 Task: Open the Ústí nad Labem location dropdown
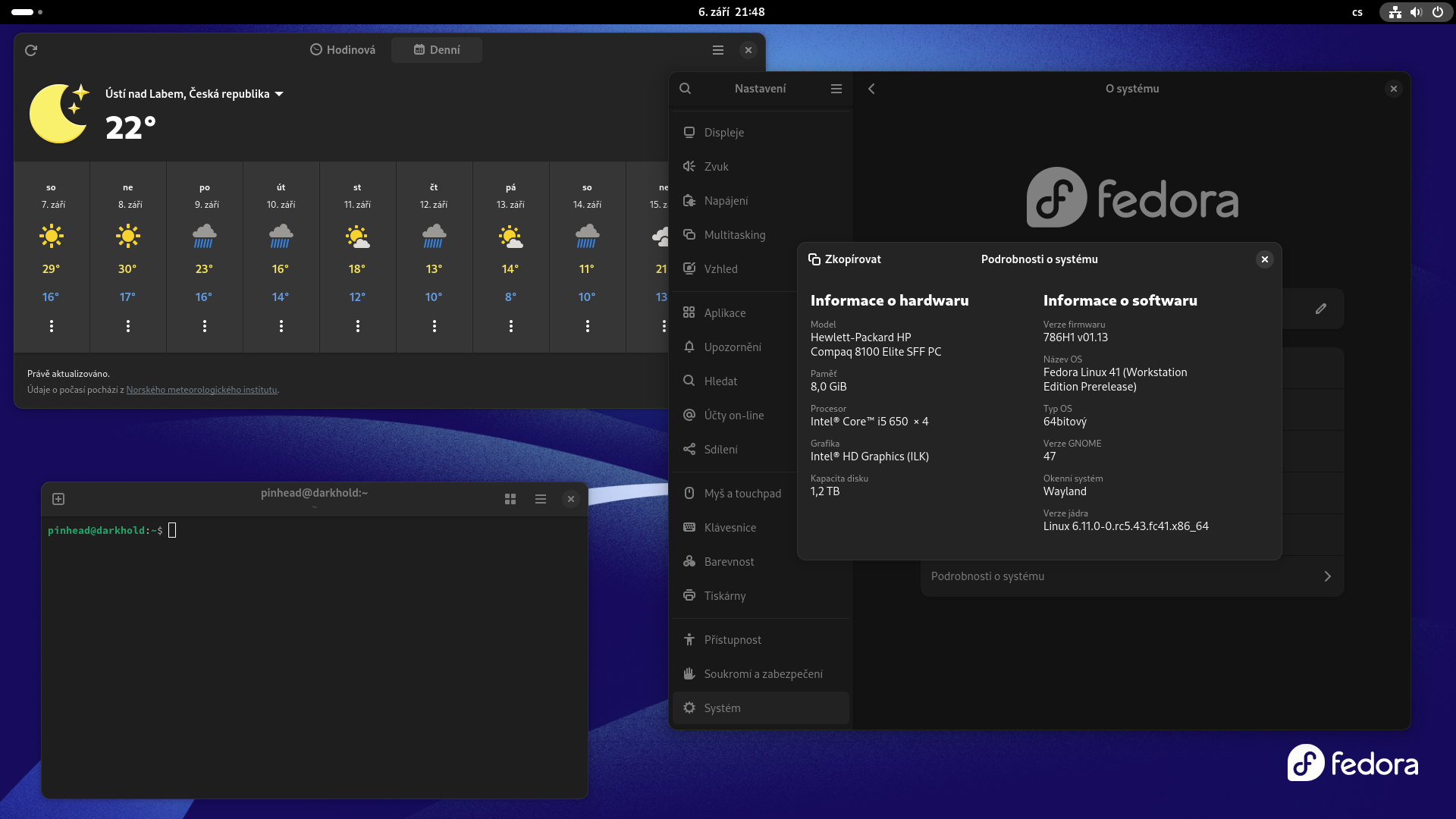(x=194, y=94)
